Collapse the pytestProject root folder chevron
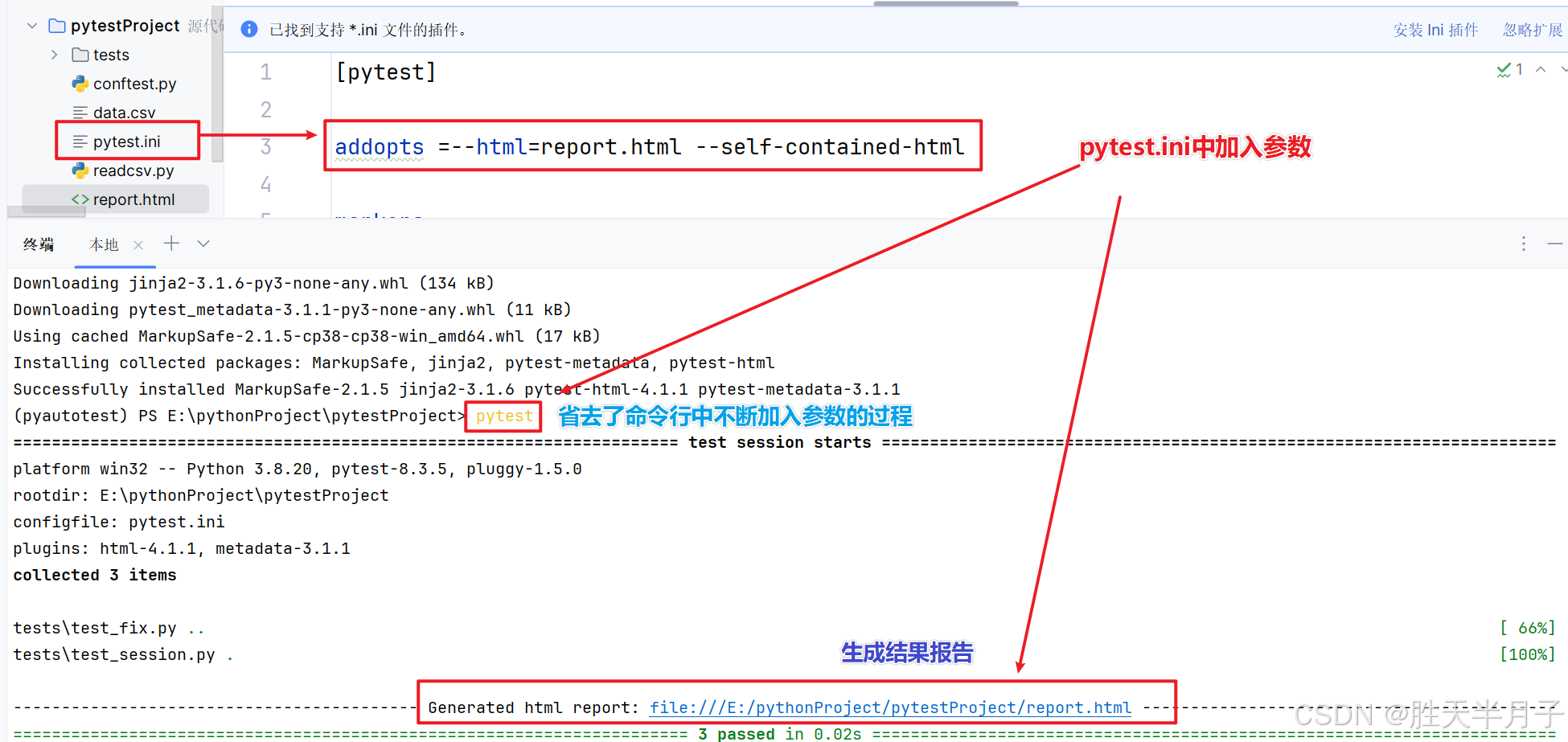Screen dimensions: 1568x742 click(32, 26)
